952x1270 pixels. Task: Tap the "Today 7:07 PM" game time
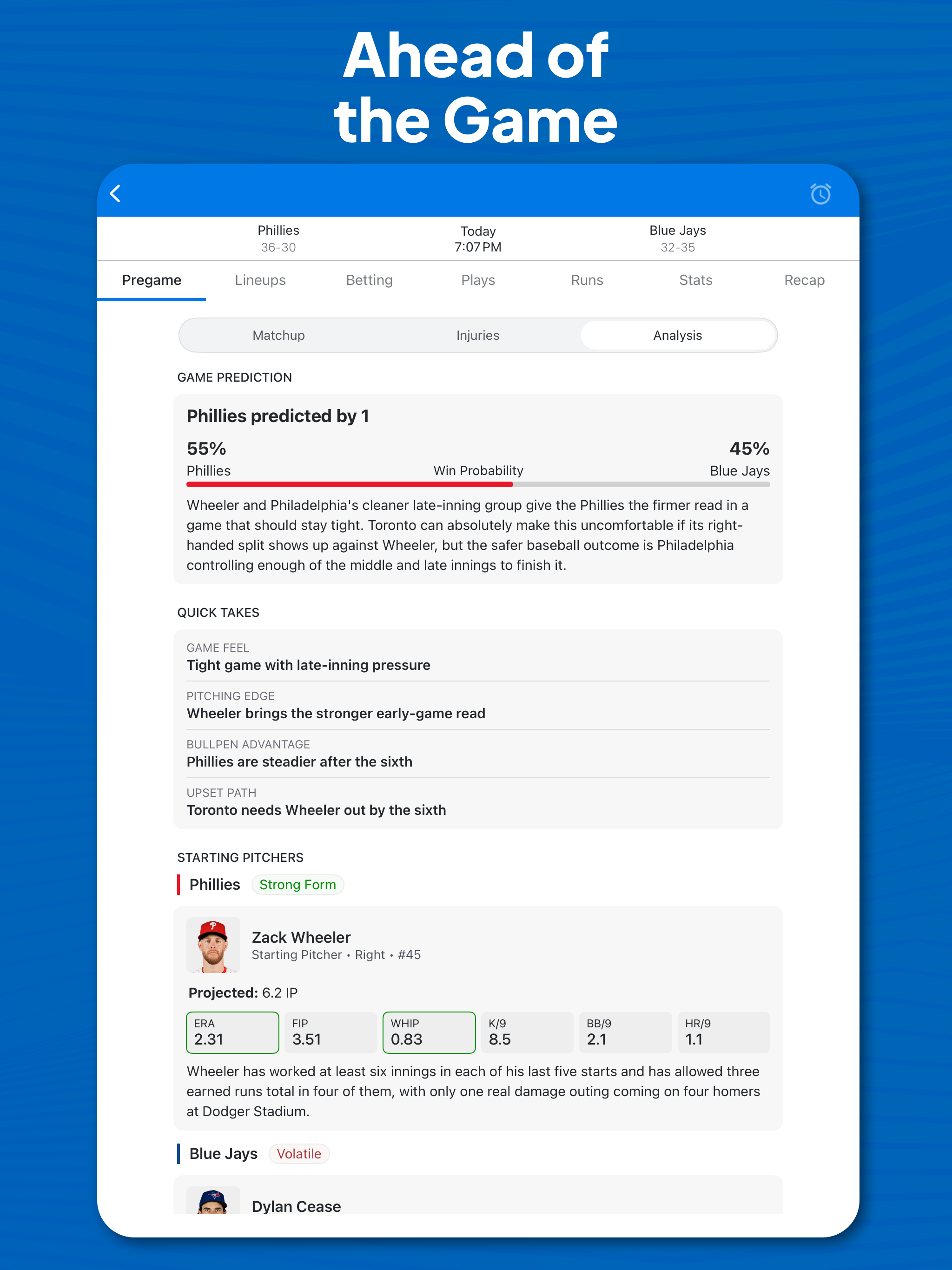[478, 239]
